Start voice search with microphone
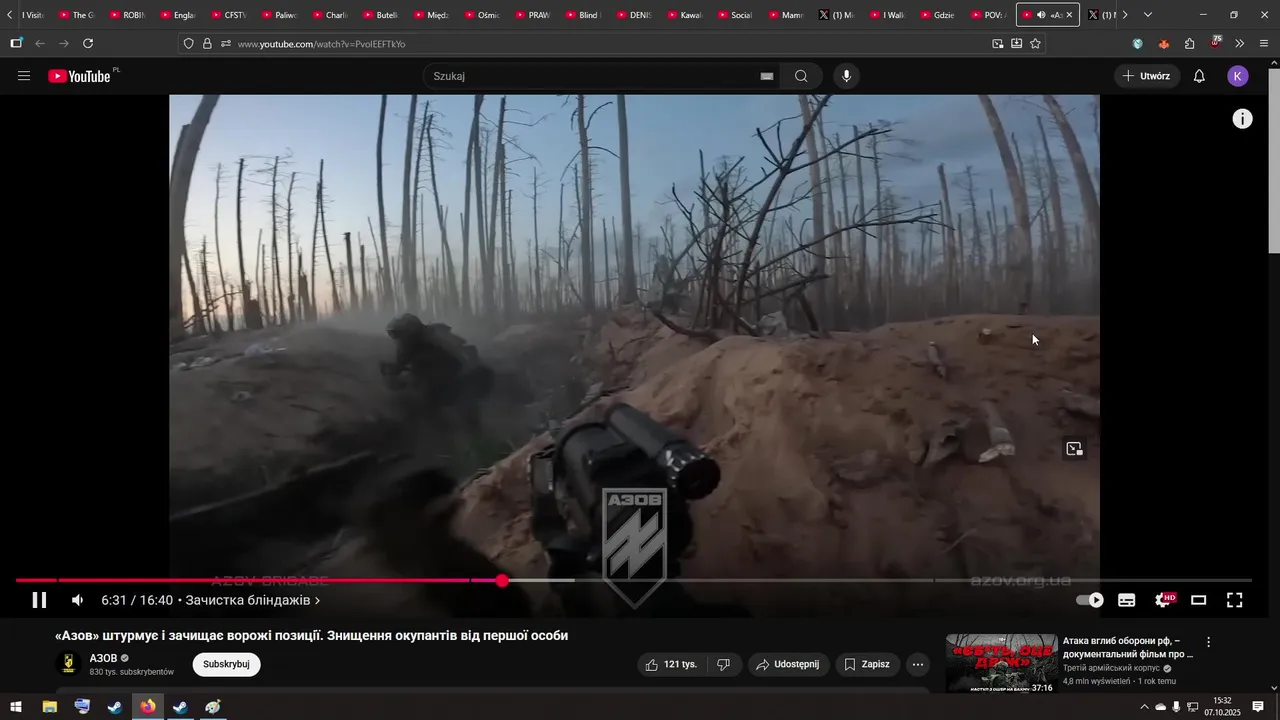The width and height of the screenshot is (1280, 720). tap(847, 76)
